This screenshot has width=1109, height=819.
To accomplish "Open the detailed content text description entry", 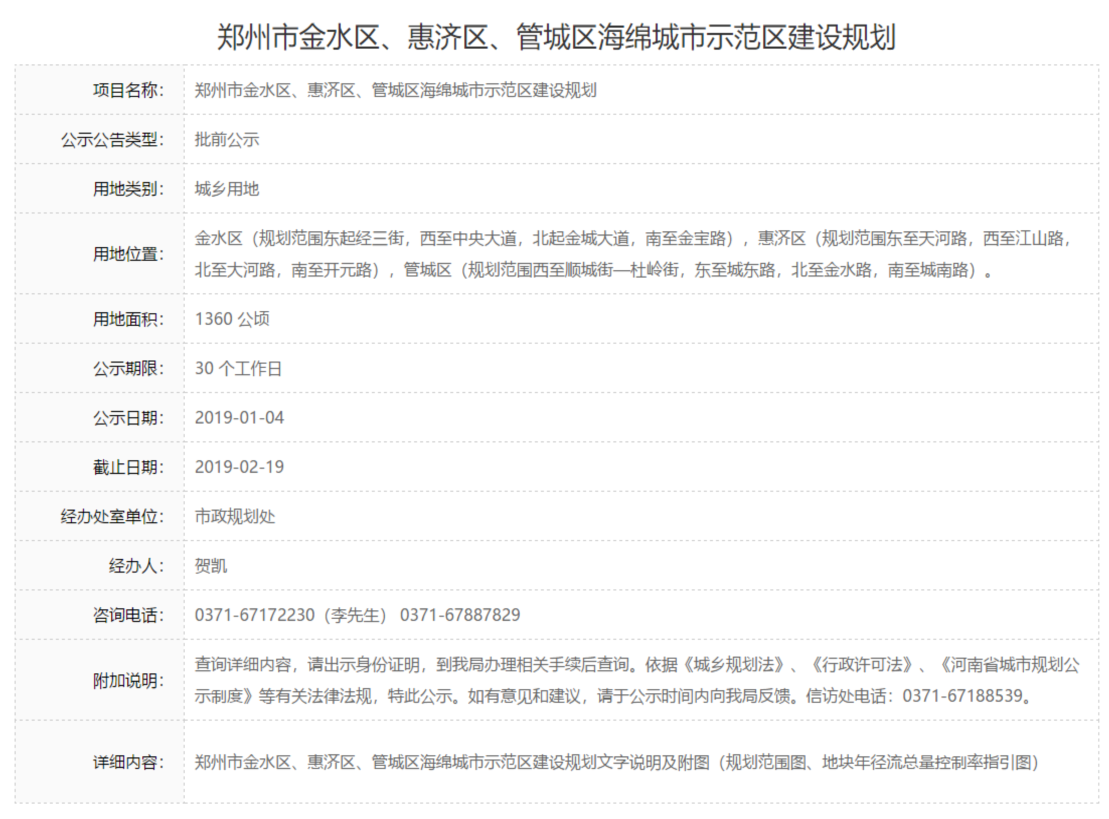I will pos(616,762).
